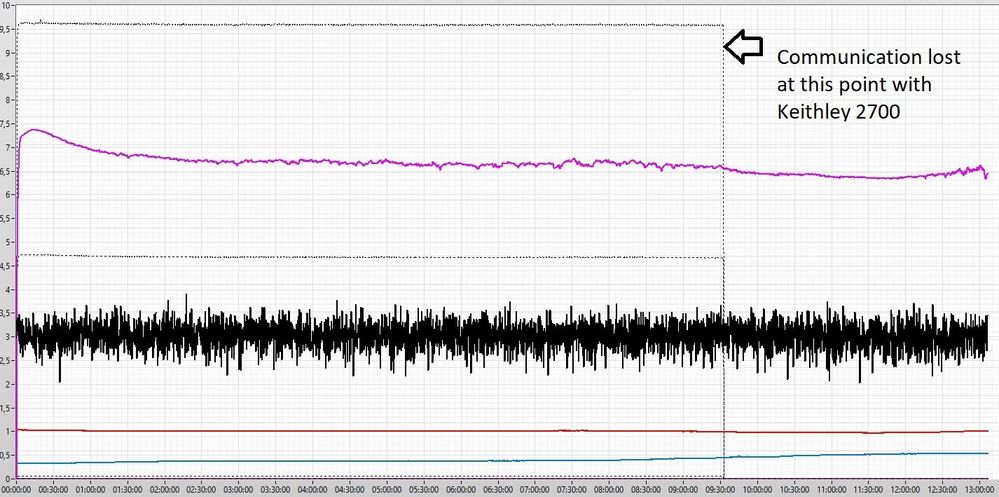Click the 7,5 y-axis tick label
Image resolution: width=999 pixels, height=497 pixels.
(x=4, y=124)
